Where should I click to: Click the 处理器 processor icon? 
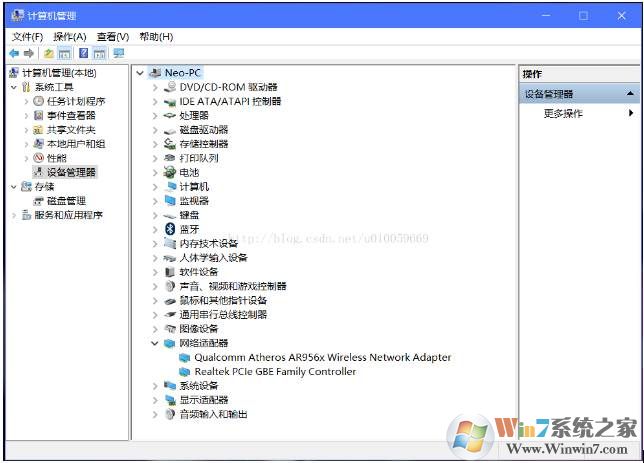click(170, 115)
